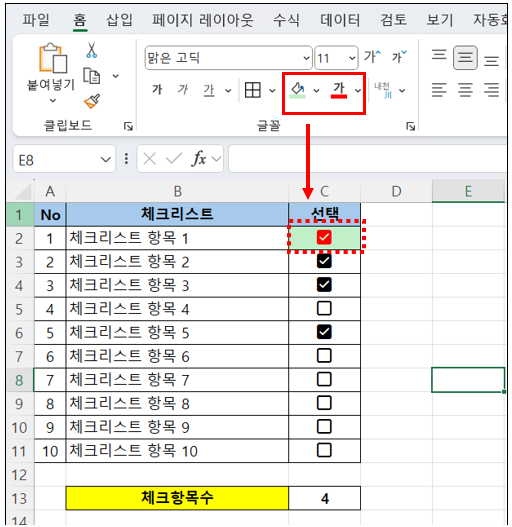512x527 pixels.
Task: Click the select-all corner triangle
Action: pyautogui.click(x=23, y=192)
